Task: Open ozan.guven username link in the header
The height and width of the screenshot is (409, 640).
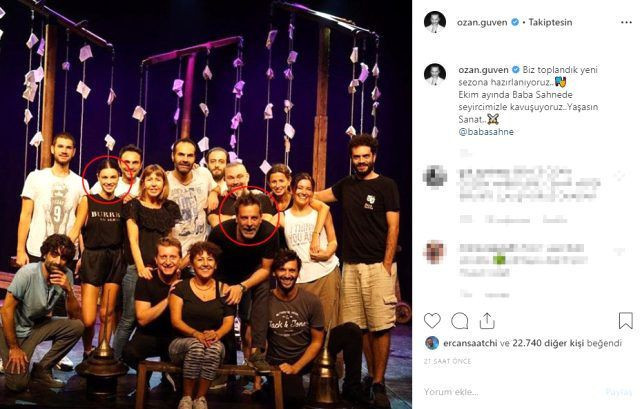Action: tap(482, 22)
